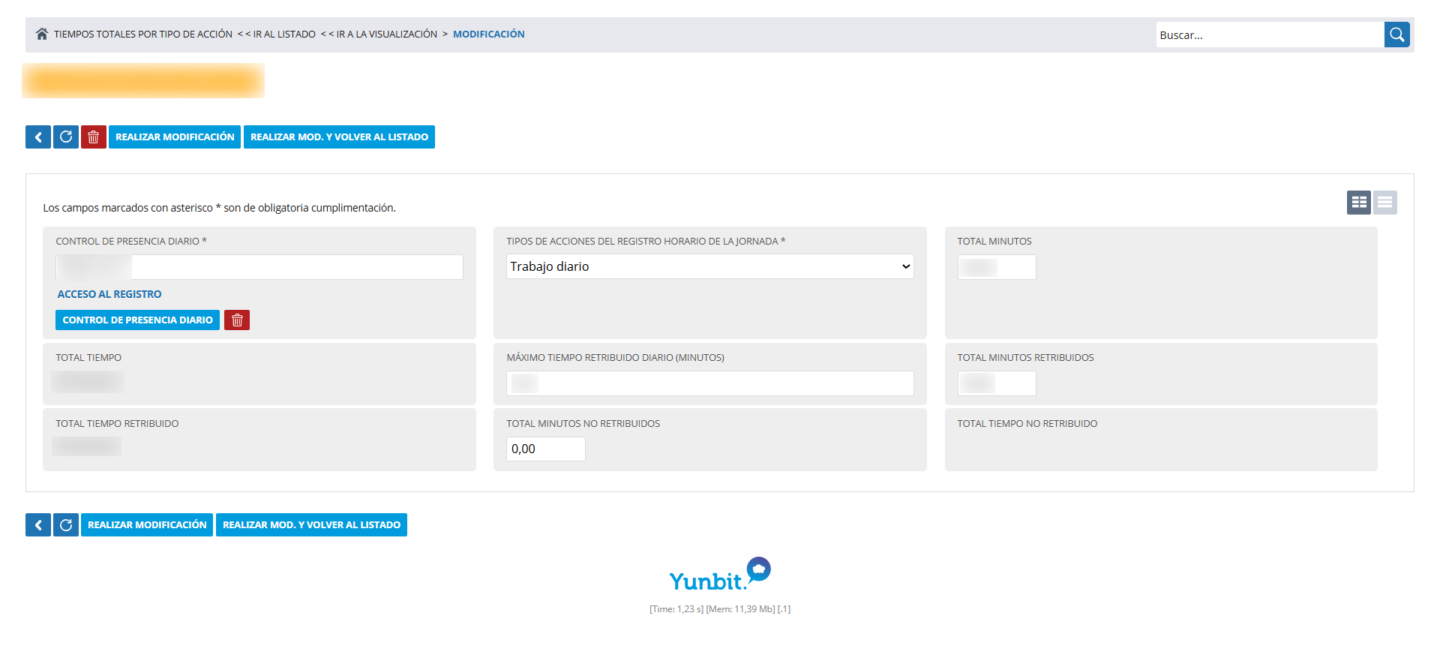
Task: Click the top refresh icon button
Action: 66,137
